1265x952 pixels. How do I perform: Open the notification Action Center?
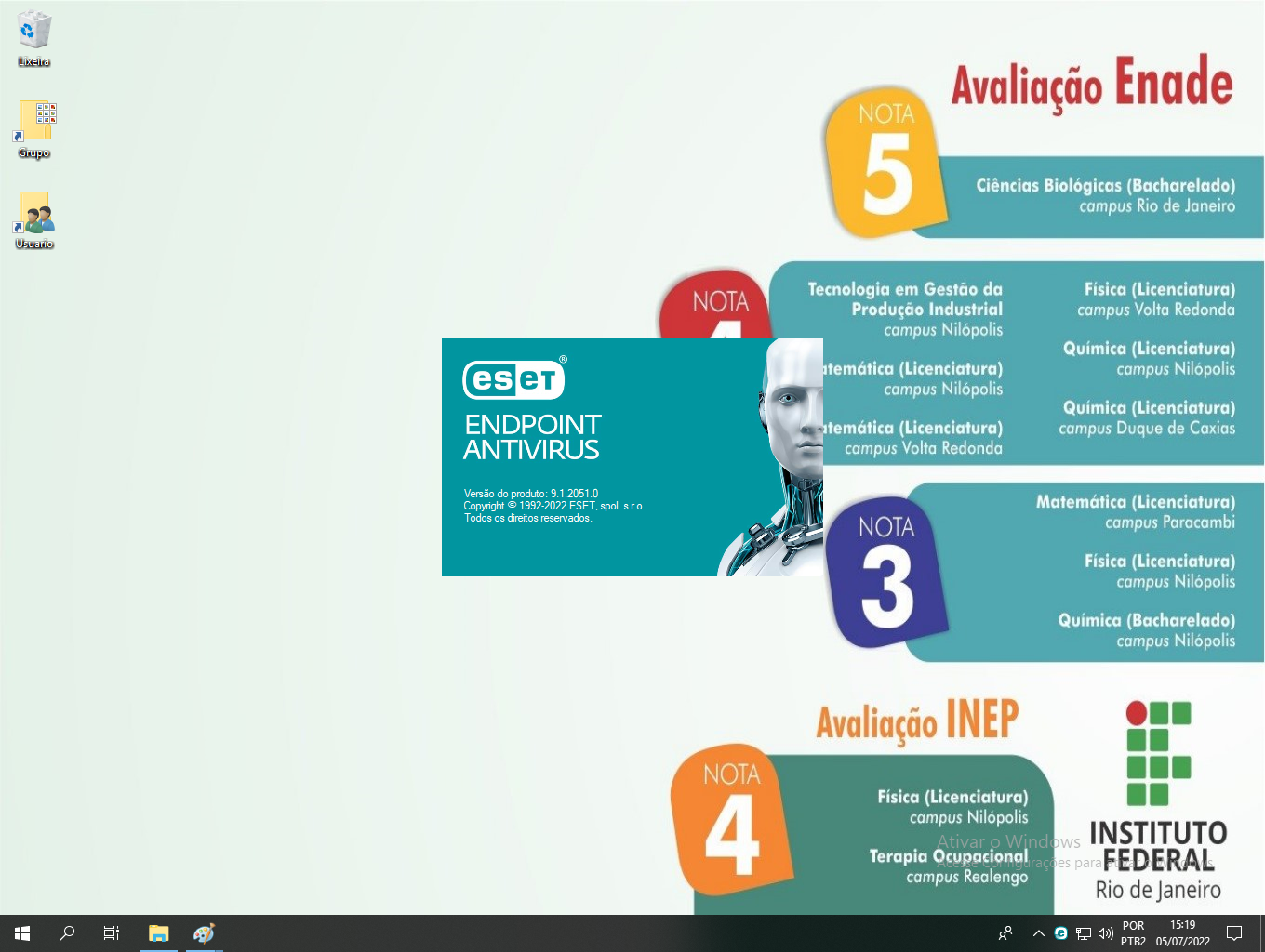click(1234, 933)
